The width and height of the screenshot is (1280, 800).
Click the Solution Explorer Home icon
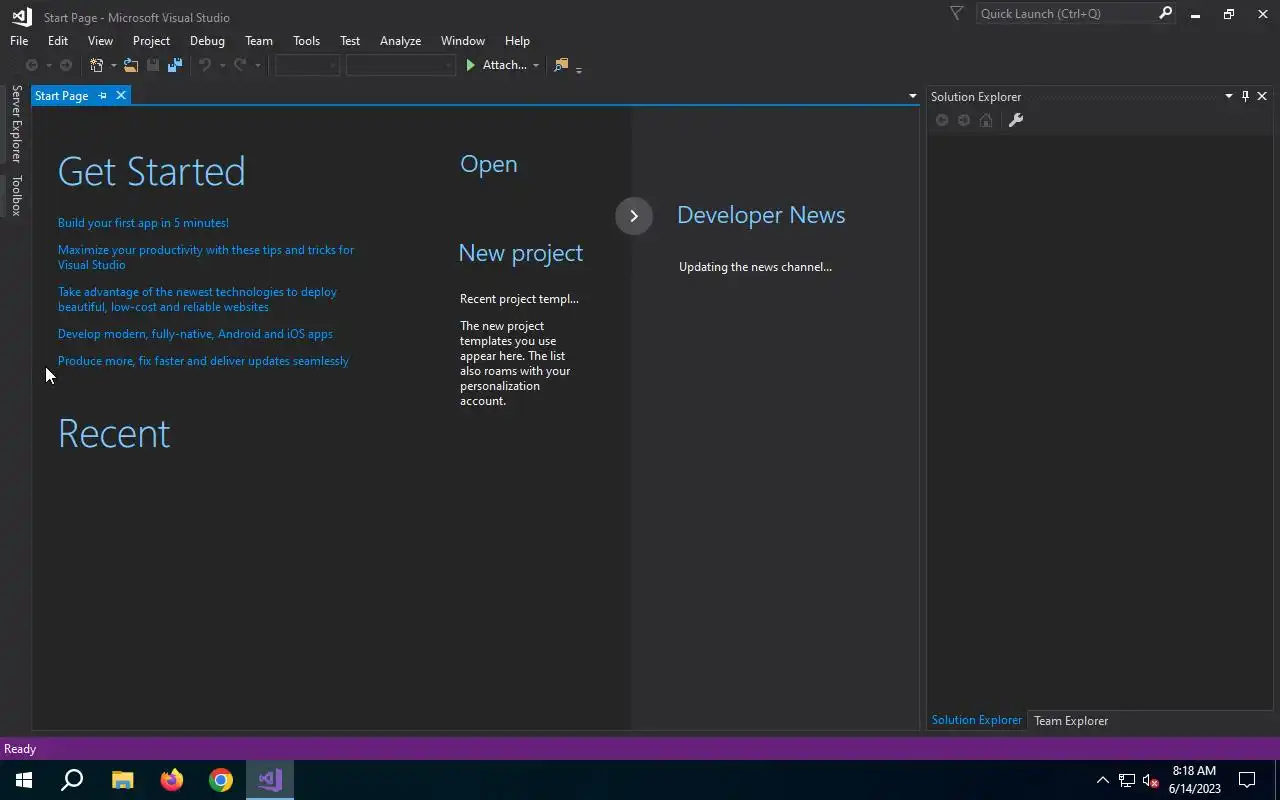(x=986, y=120)
